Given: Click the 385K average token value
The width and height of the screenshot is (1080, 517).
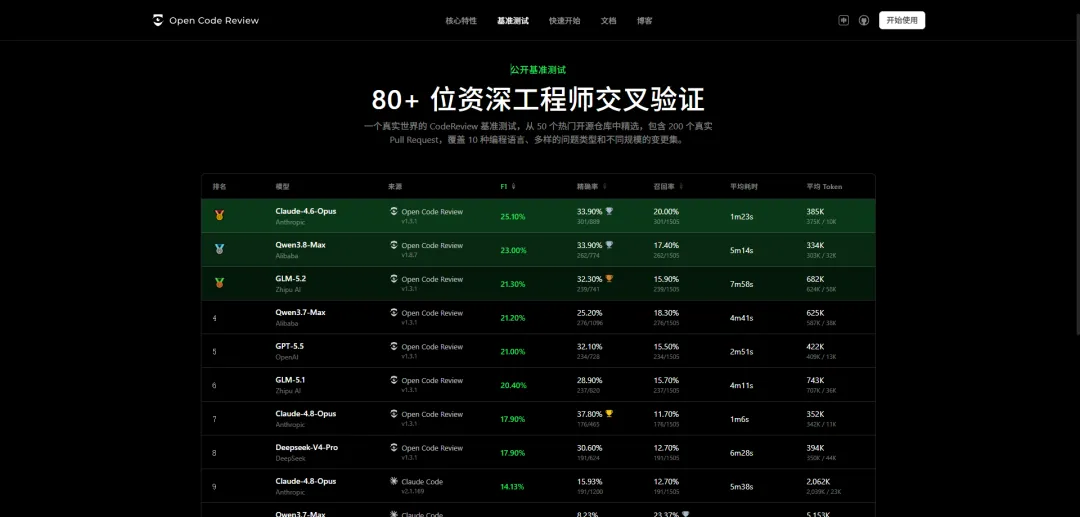Looking at the screenshot, I should coord(816,211).
